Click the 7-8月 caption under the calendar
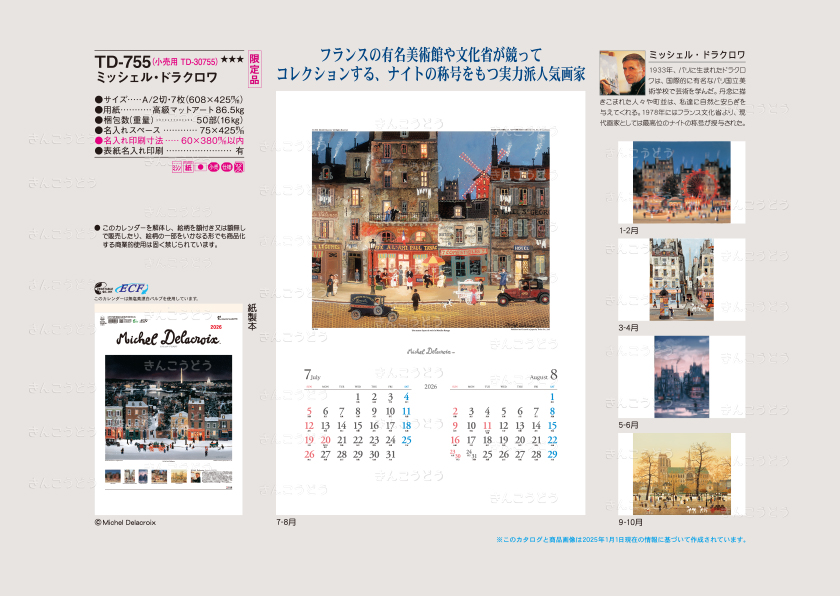The height and width of the screenshot is (596, 840). [286, 522]
